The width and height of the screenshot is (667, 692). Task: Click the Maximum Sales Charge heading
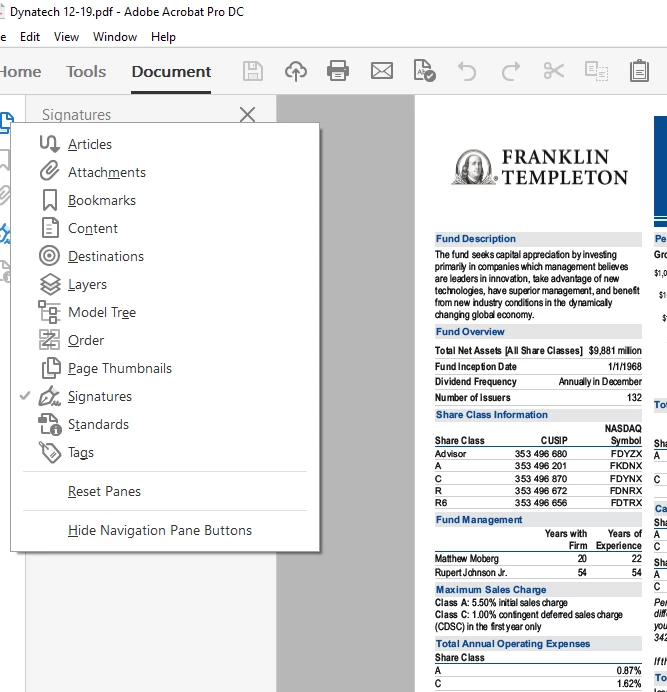point(491,590)
